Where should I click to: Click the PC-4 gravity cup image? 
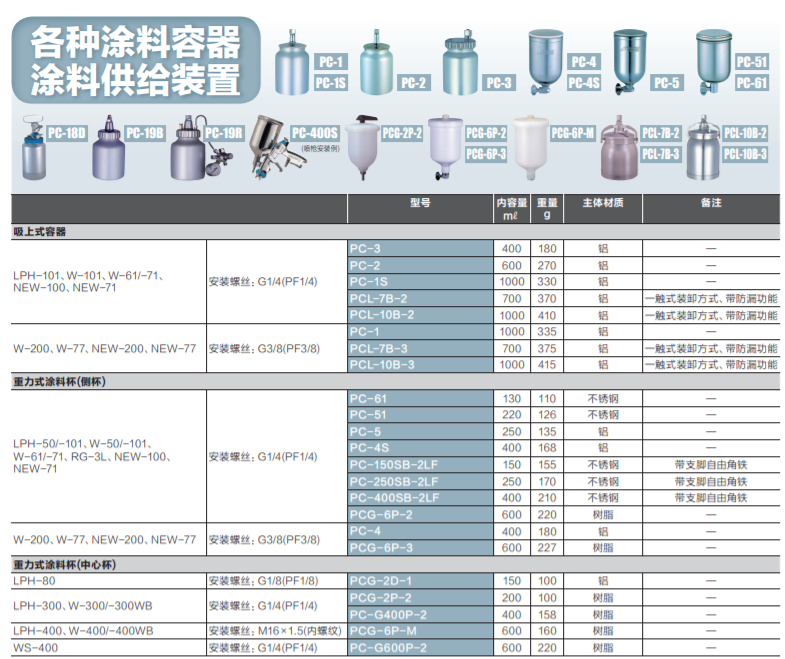pos(546,62)
